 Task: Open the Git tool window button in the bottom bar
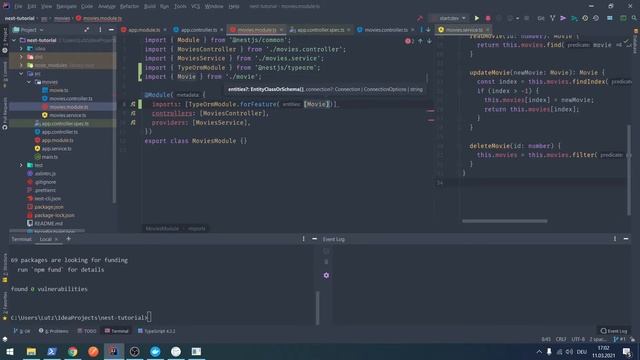tap(22, 331)
